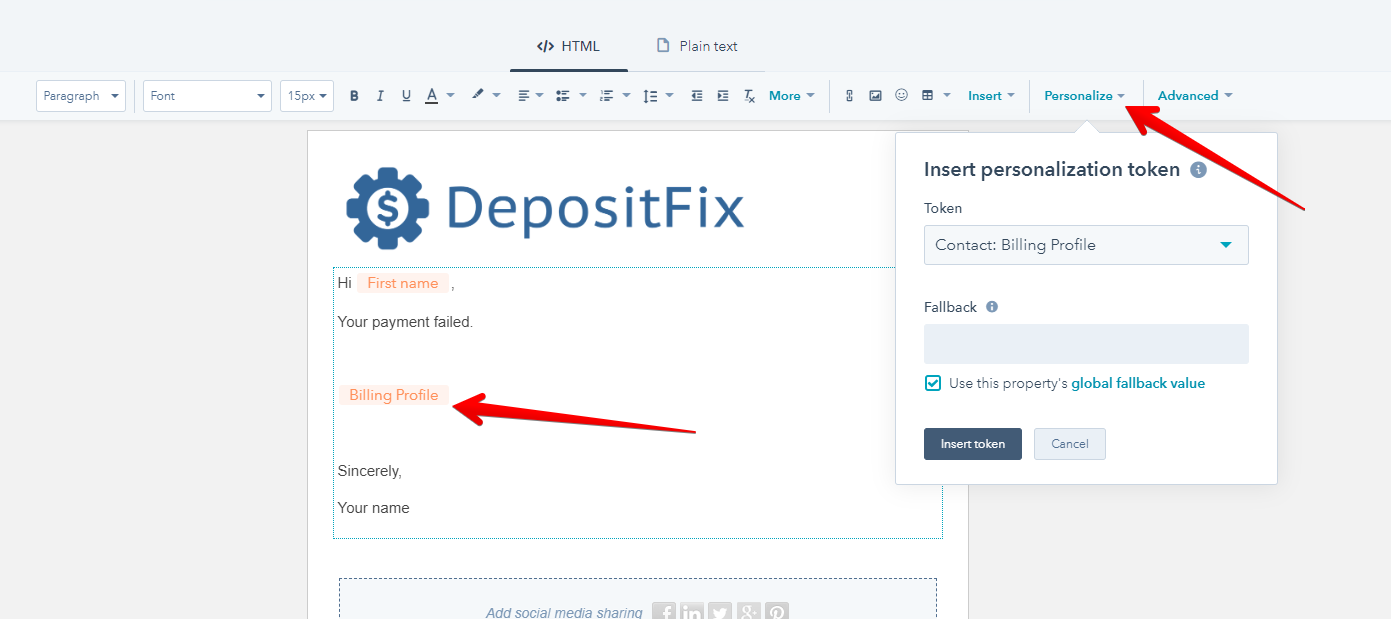The image size is (1391, 619).
Task: Click the Facebook sharing icon
Action: point(664,610)
